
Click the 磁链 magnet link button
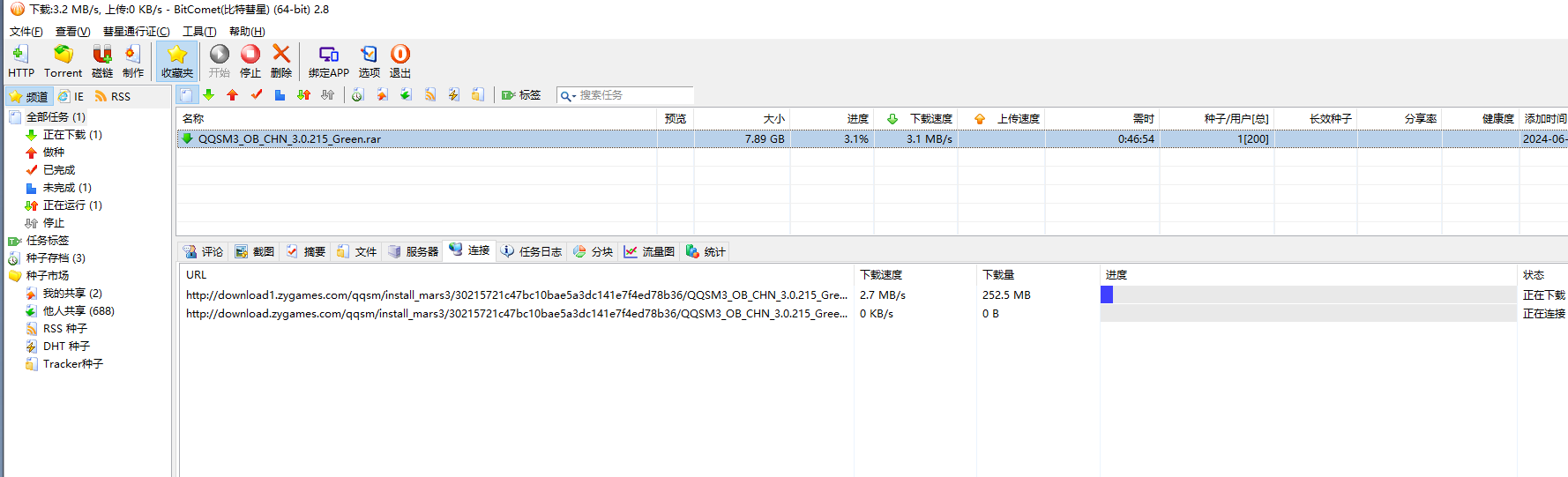pos(102,62)
